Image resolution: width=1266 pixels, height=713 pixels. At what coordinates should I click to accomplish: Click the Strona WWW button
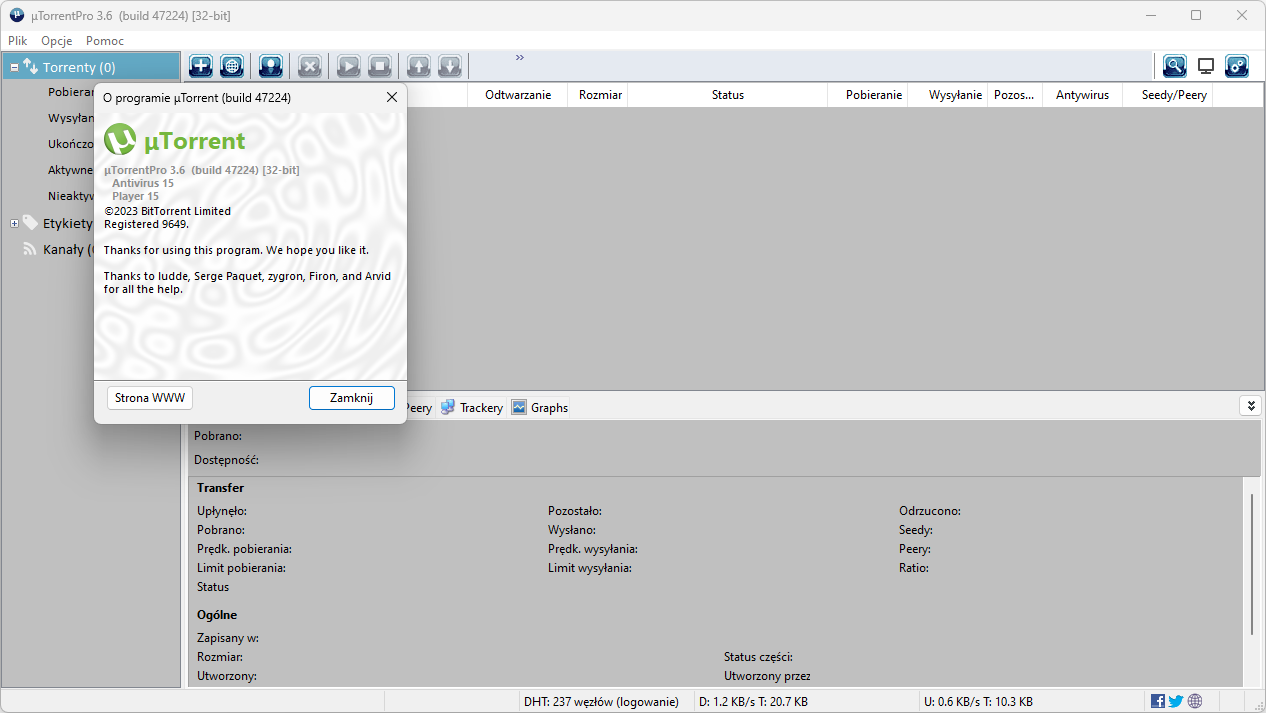(150, 398)
